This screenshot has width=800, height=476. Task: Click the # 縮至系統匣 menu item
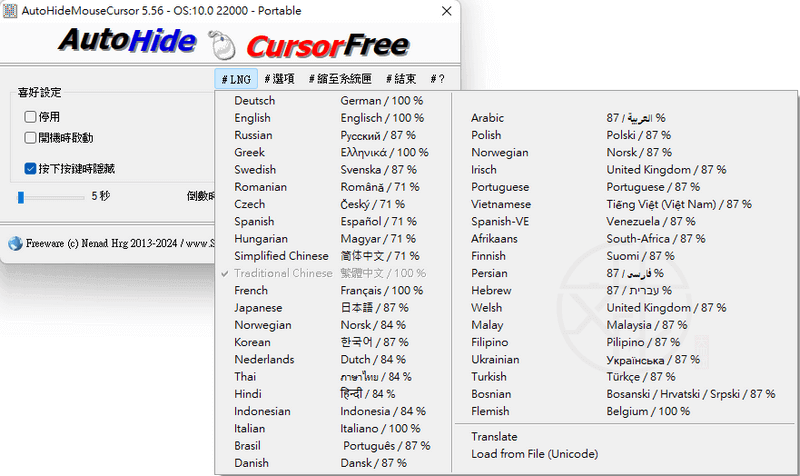pyautogui.click(x=340, y=79)
